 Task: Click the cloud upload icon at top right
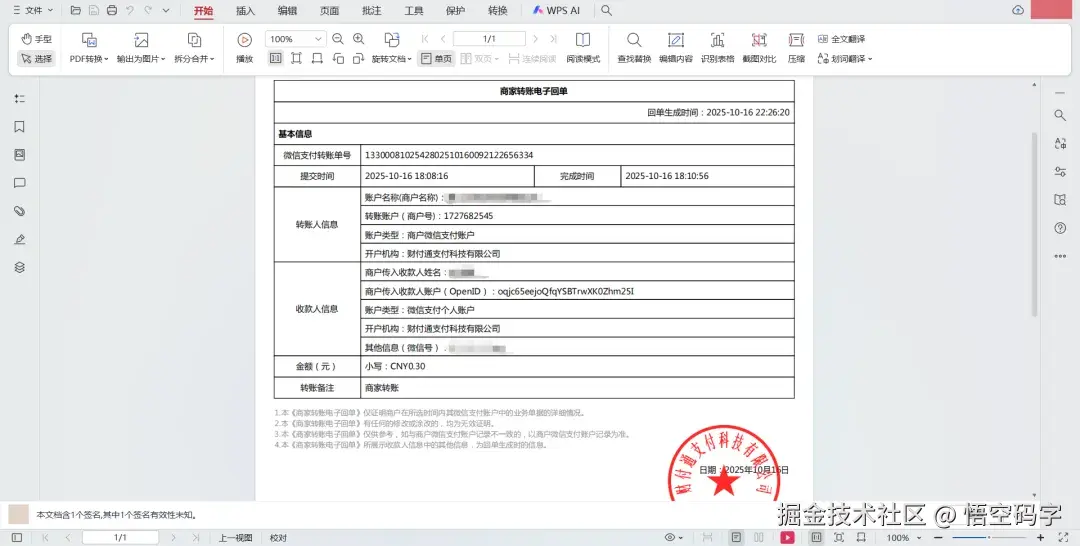[1018, 10]
